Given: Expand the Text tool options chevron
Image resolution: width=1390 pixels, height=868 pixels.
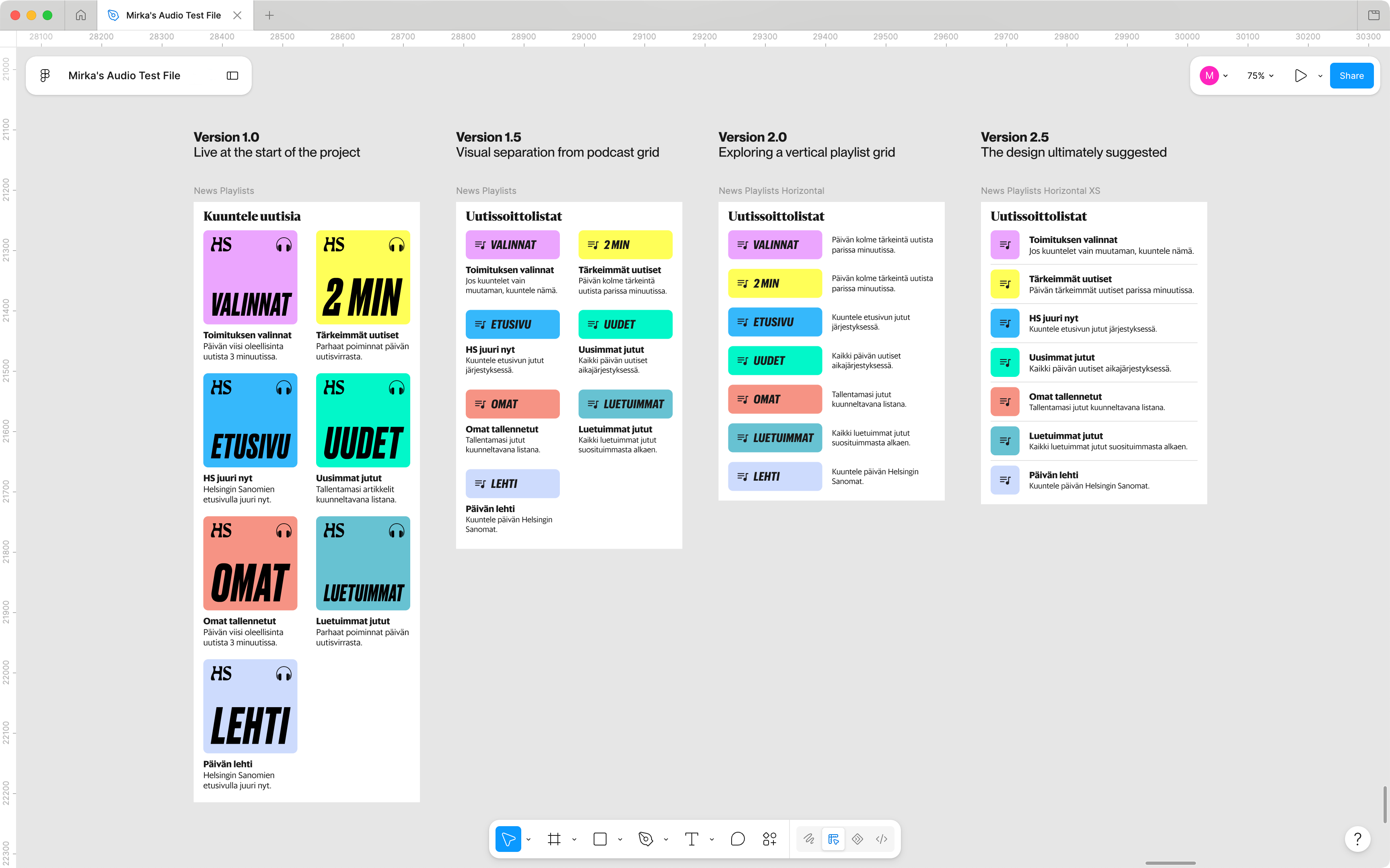Looking at the screenshot, I should click(711, 839).
